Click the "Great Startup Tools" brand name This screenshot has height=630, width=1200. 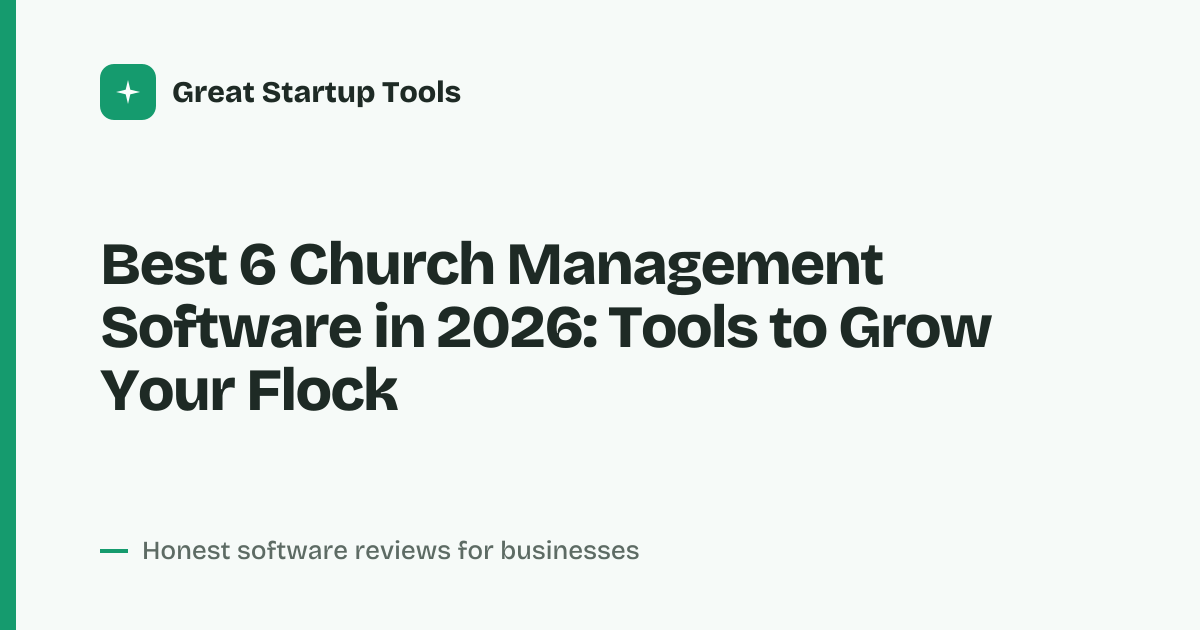click(316, 93)
